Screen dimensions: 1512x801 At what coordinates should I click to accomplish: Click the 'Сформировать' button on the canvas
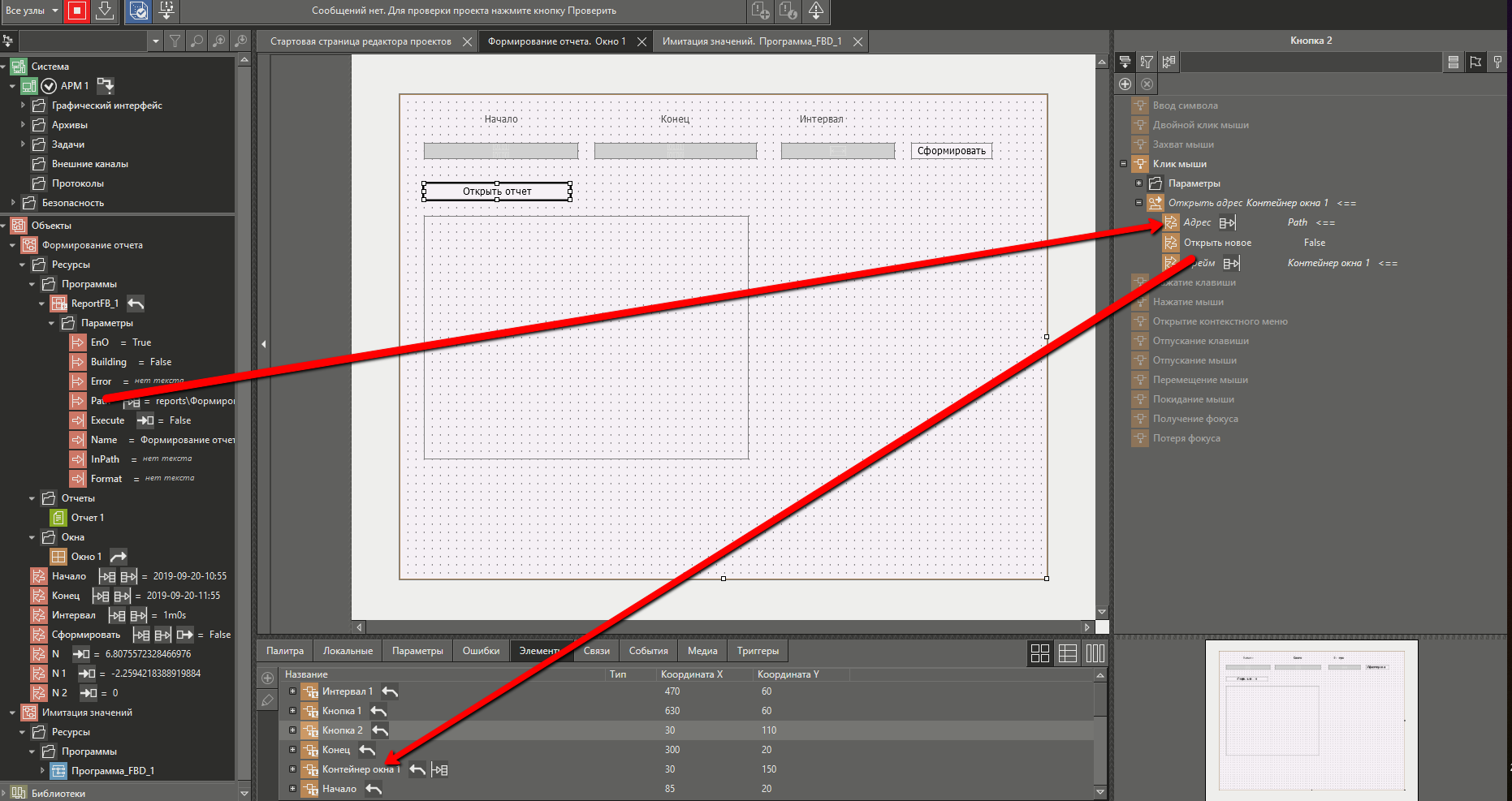point(951,151)
